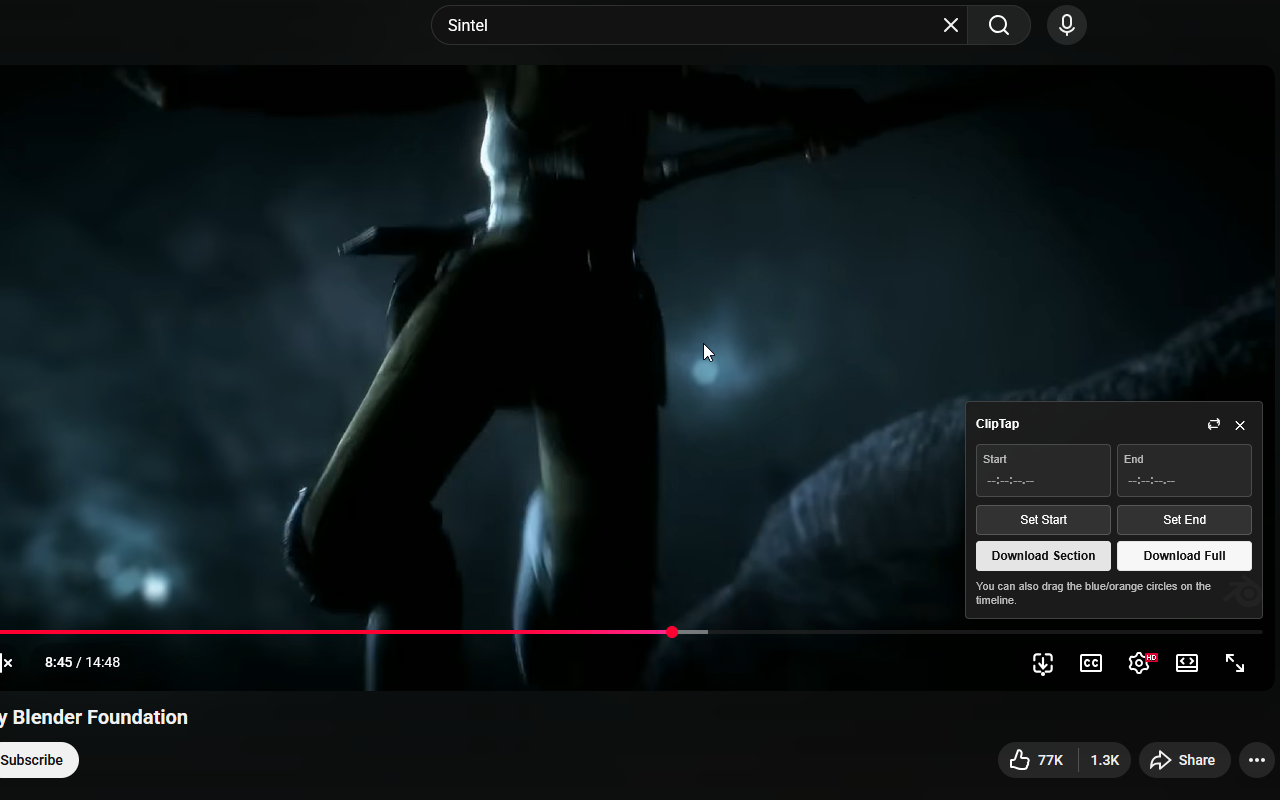Close the ClipTap panel

coord(1240,425)
